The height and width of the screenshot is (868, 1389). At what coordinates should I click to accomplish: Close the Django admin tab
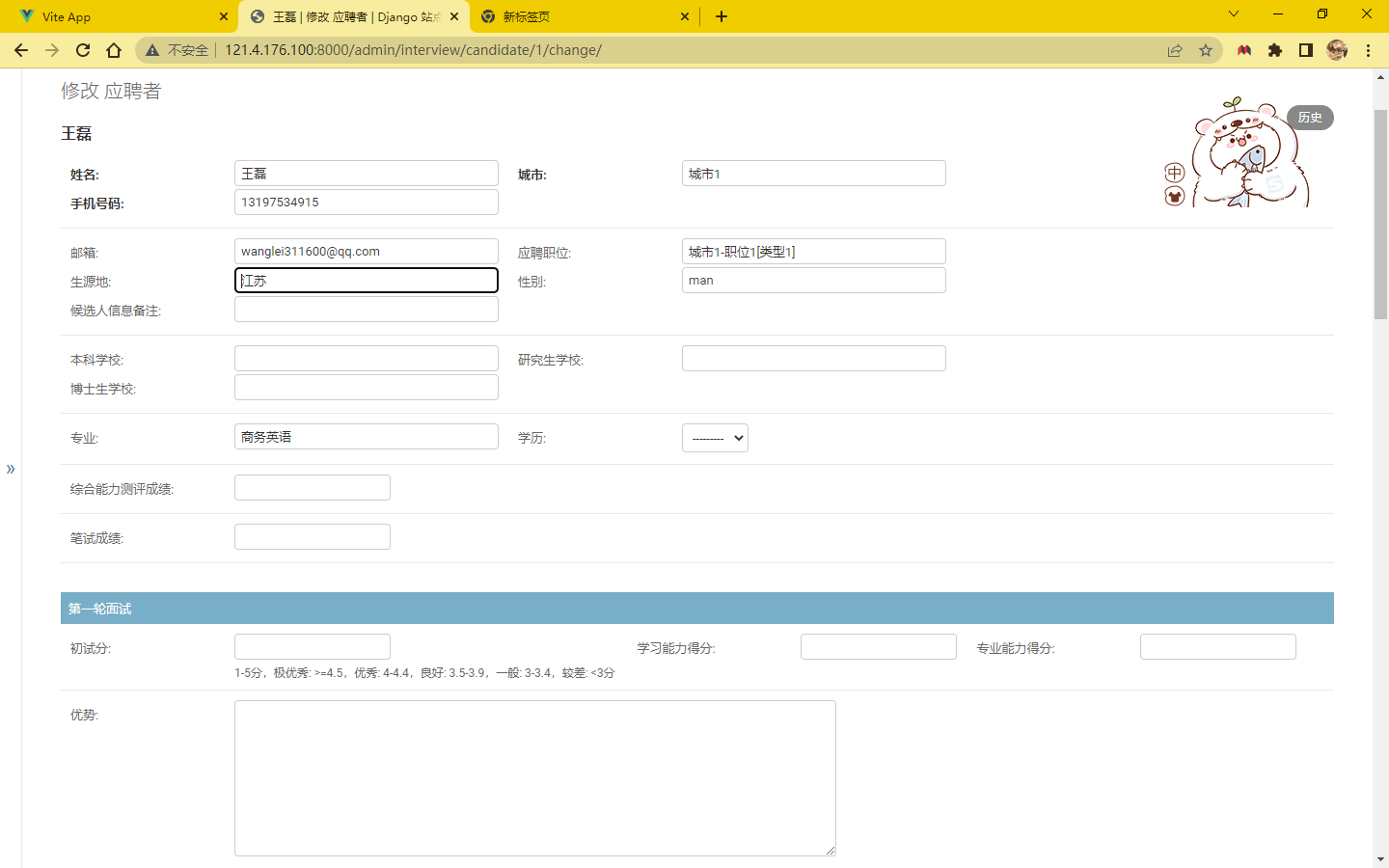(x=454, y=16)
